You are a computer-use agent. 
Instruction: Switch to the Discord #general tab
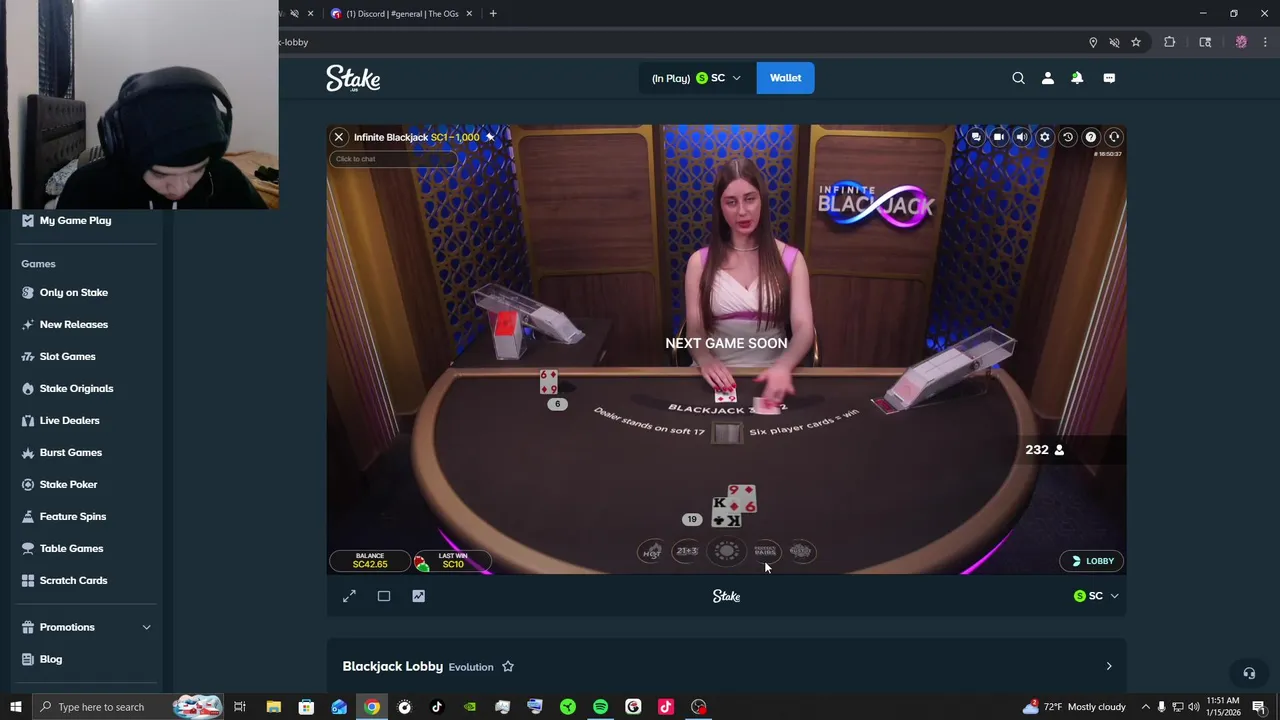402,14
